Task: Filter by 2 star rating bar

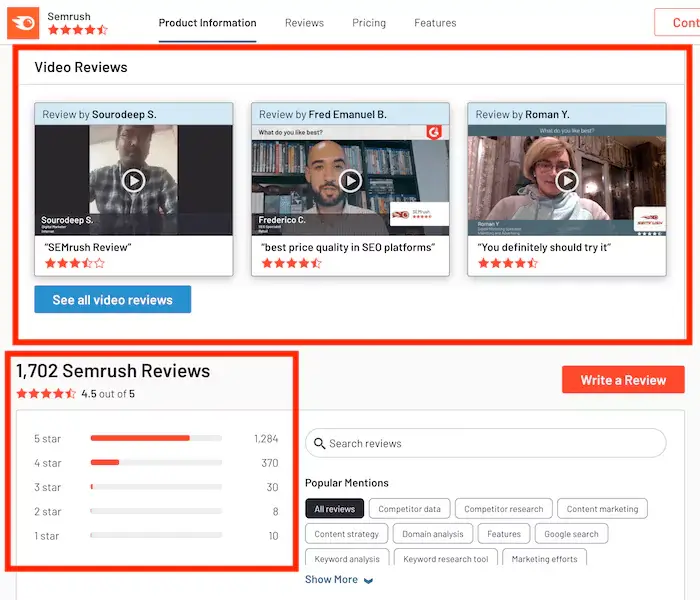Action: point(156,511)
